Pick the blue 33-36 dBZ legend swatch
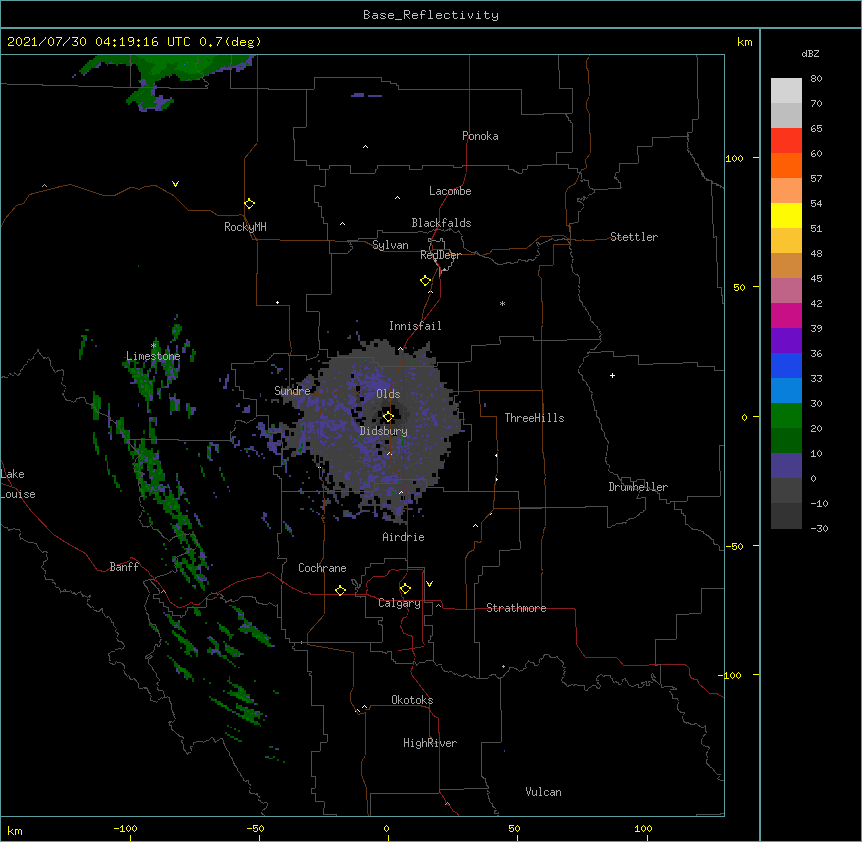862x842 pixels. pos(786,365)
